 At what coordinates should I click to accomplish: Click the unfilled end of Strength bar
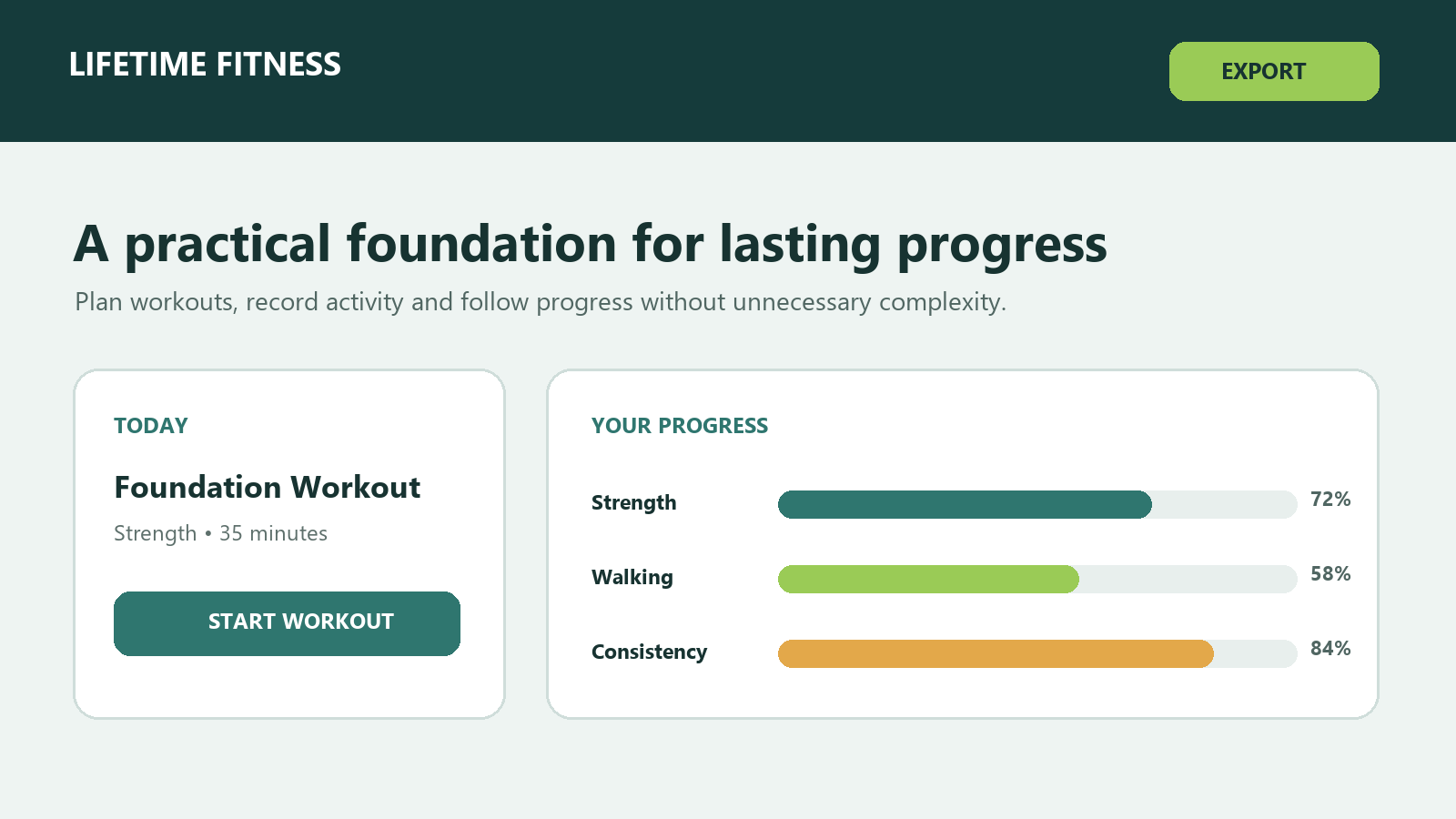click(1225, 504)
